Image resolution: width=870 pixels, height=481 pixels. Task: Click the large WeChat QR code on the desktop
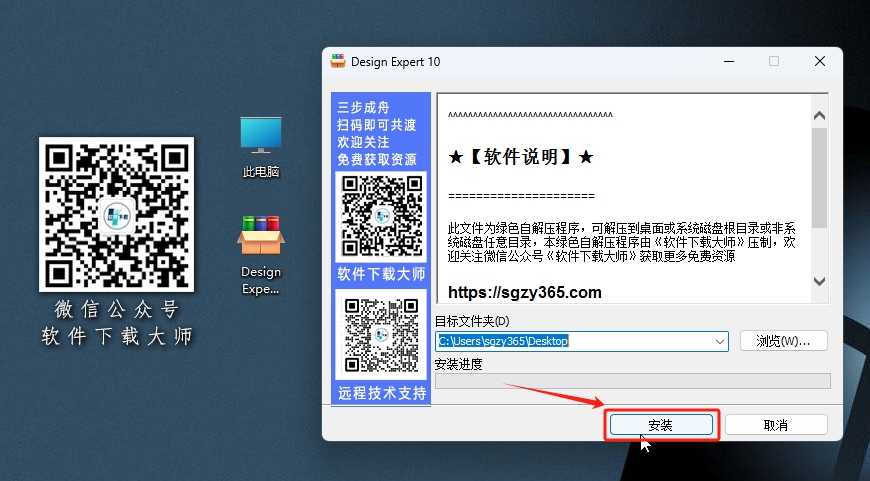tap(117, 214)
